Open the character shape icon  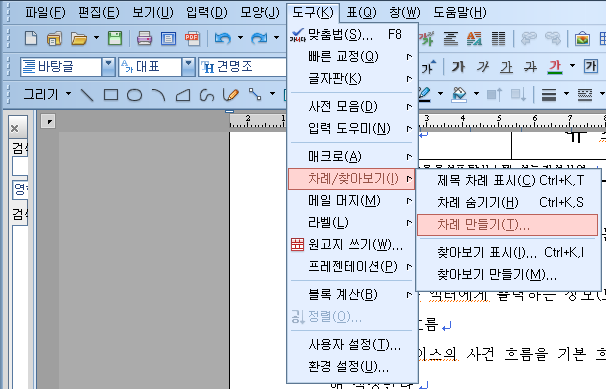pos(427,38)
